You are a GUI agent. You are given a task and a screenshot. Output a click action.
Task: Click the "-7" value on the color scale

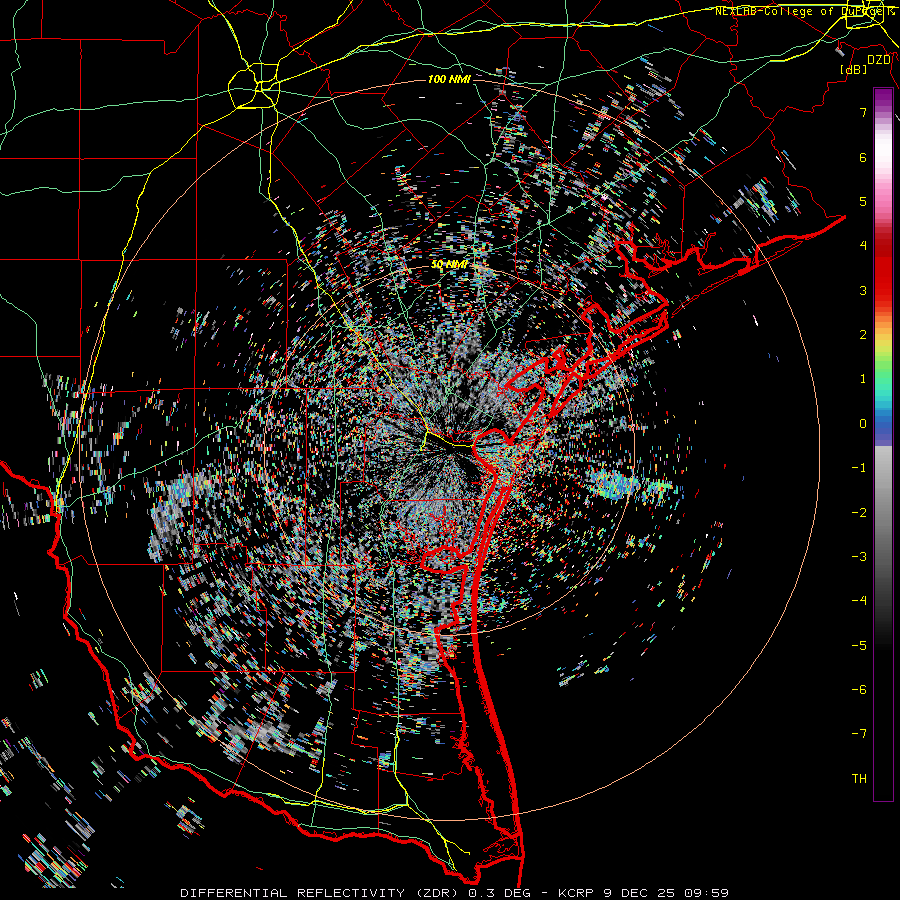tap(859, 734)
